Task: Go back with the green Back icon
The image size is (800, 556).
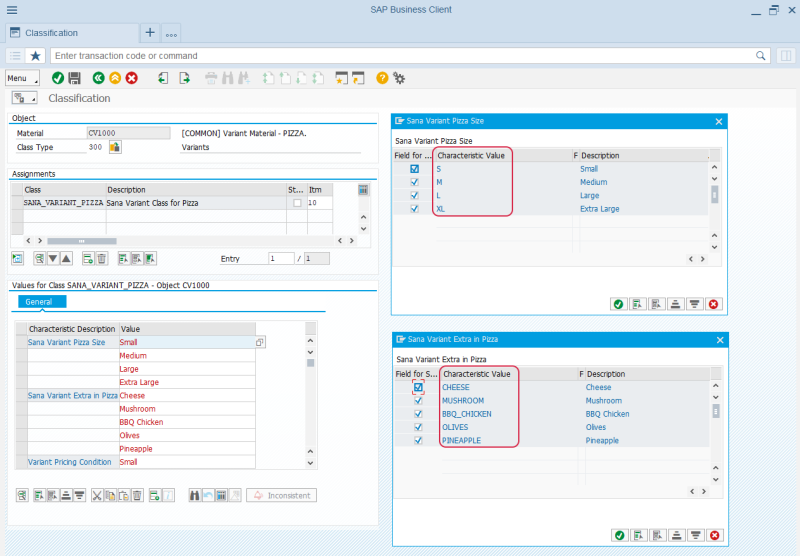Action: pyautogui.click(x=98, y=78)
